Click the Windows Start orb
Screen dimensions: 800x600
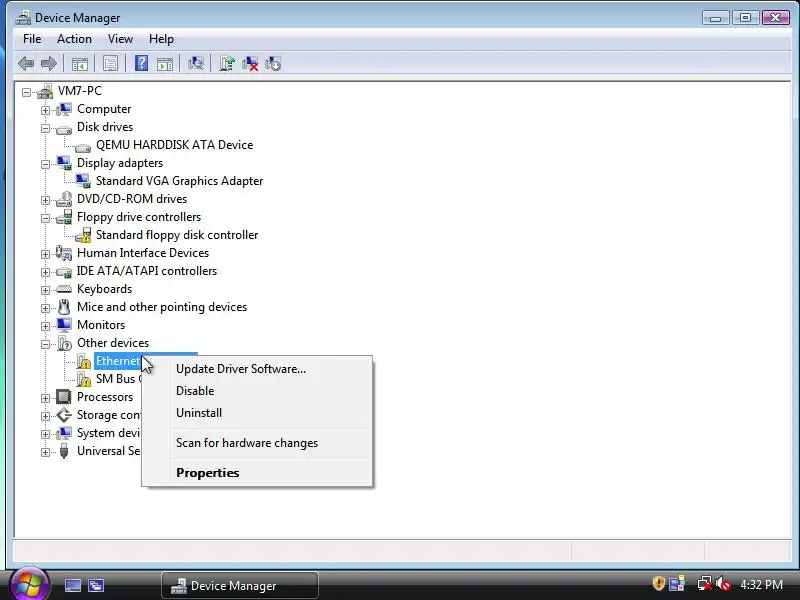[x=29, y=585]
